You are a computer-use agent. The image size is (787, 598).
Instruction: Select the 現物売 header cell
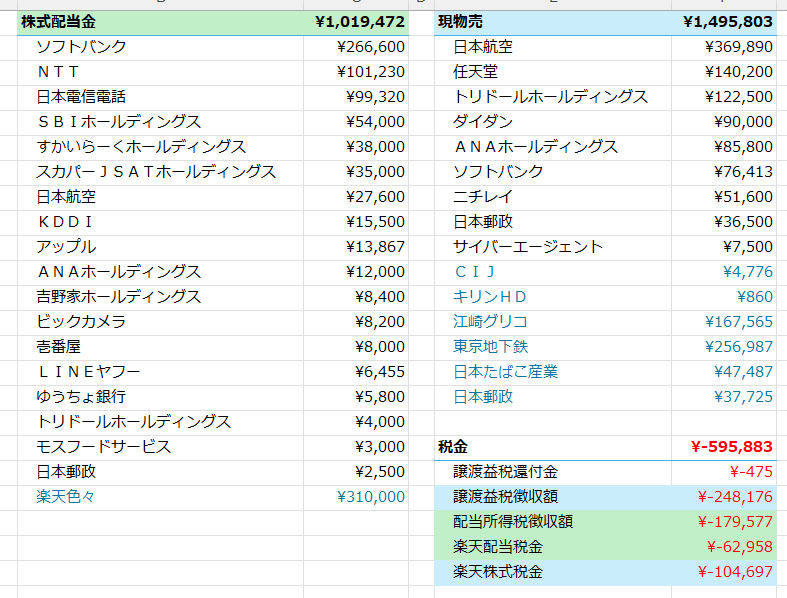[458, 21]
